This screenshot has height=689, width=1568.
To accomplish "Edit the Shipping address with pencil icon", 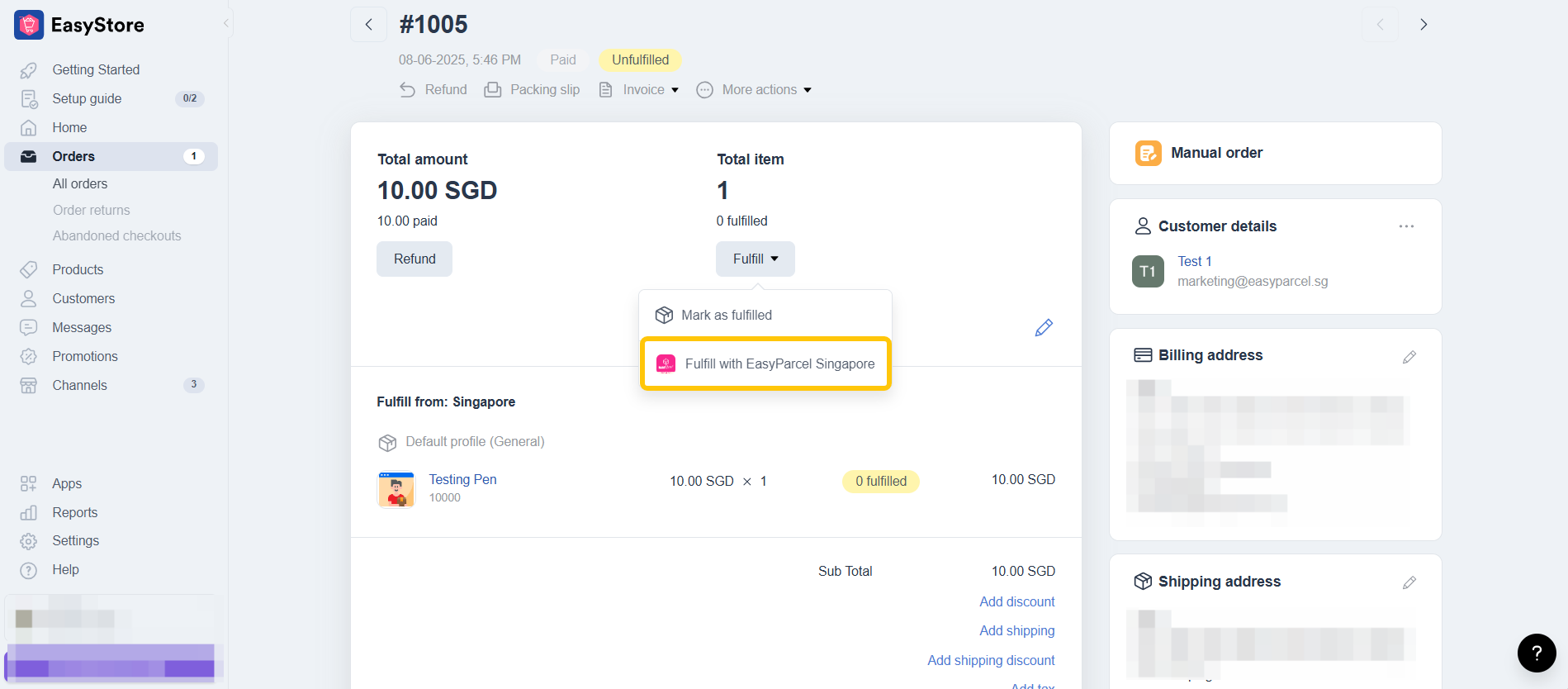I will [x=1409, y=582].
